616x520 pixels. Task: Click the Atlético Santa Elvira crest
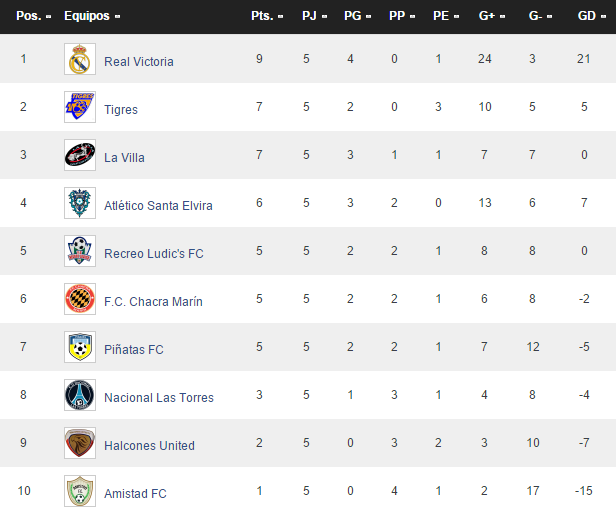click(79, 204)
